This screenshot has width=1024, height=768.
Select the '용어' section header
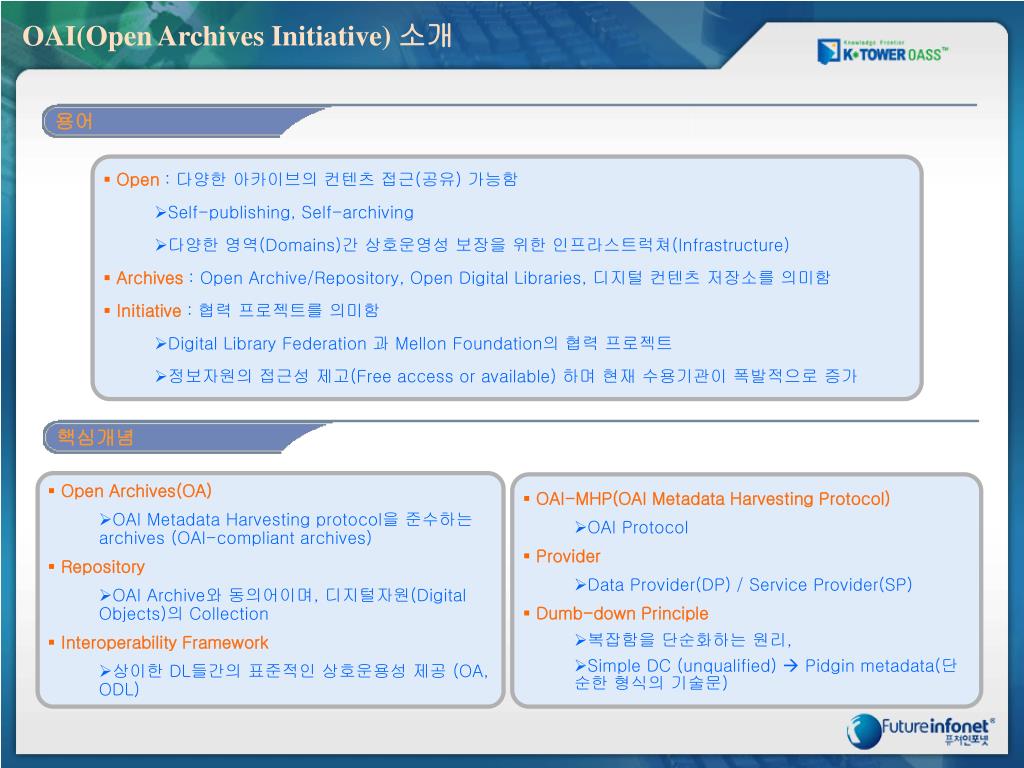[x=74, y=121]
